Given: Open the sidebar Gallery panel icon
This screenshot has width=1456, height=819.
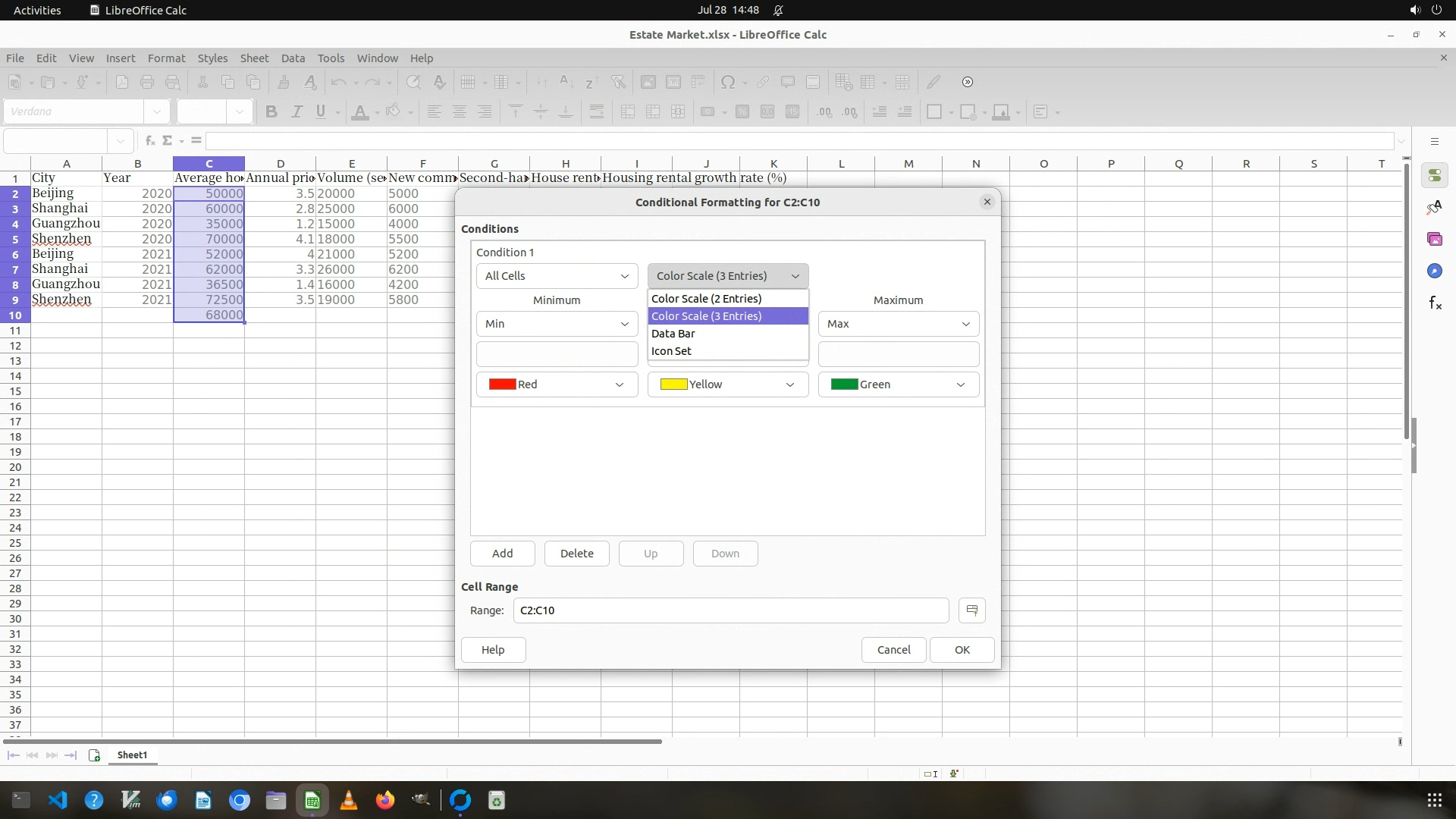Looking at the screenshot, I should (x=1434, y=240).
